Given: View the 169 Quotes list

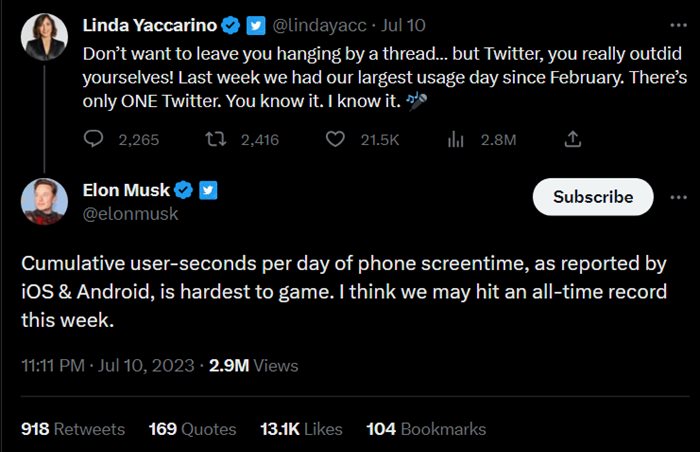Looking at the screenshot, I should [x=192, y=429].
